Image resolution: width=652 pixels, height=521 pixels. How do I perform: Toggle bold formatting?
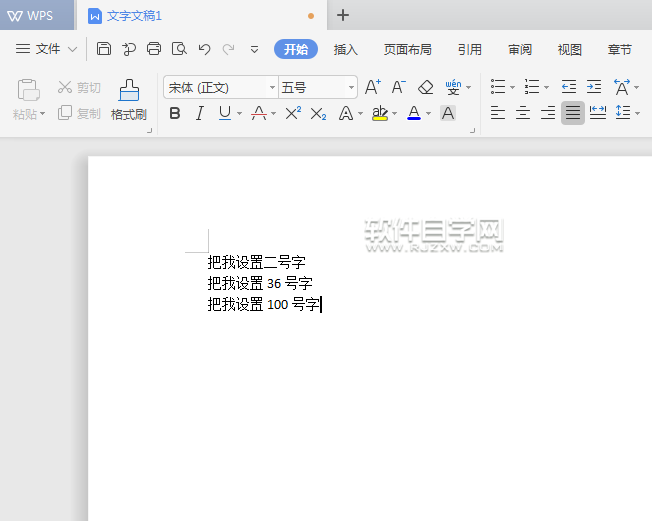(x=175, y=113)
